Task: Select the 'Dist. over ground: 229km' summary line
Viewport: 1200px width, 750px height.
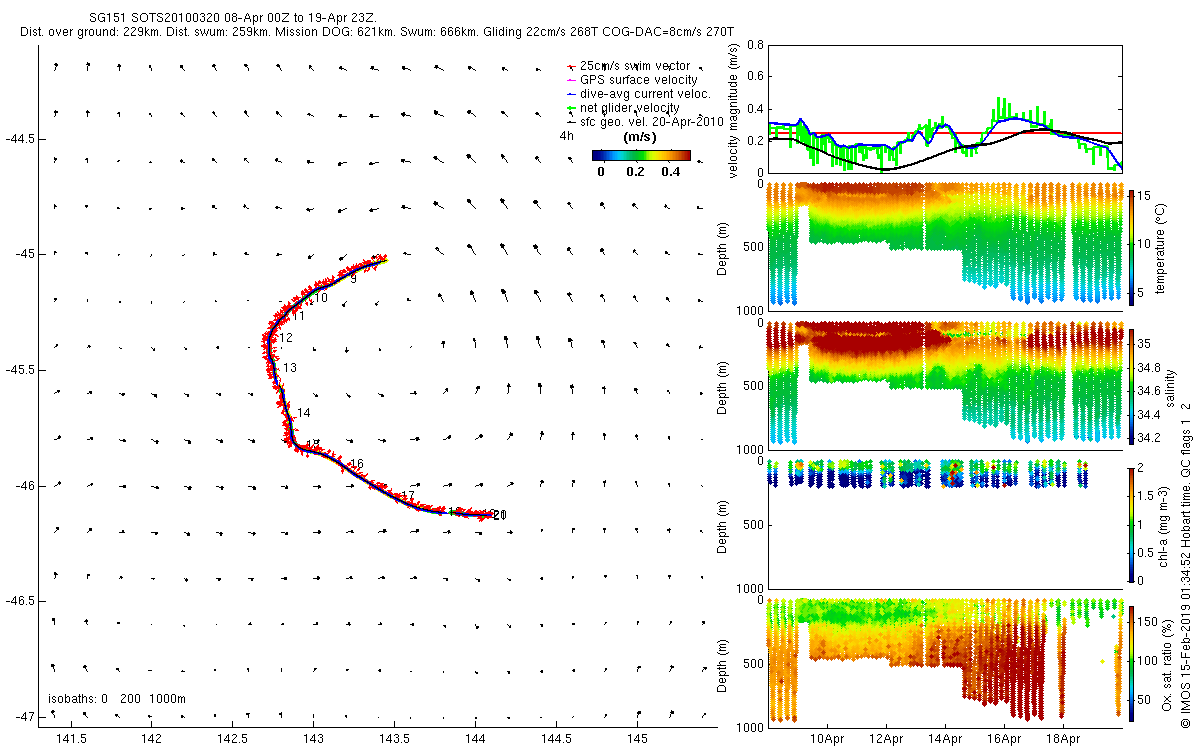Action: pyautogui.click(x=377, y=33)
